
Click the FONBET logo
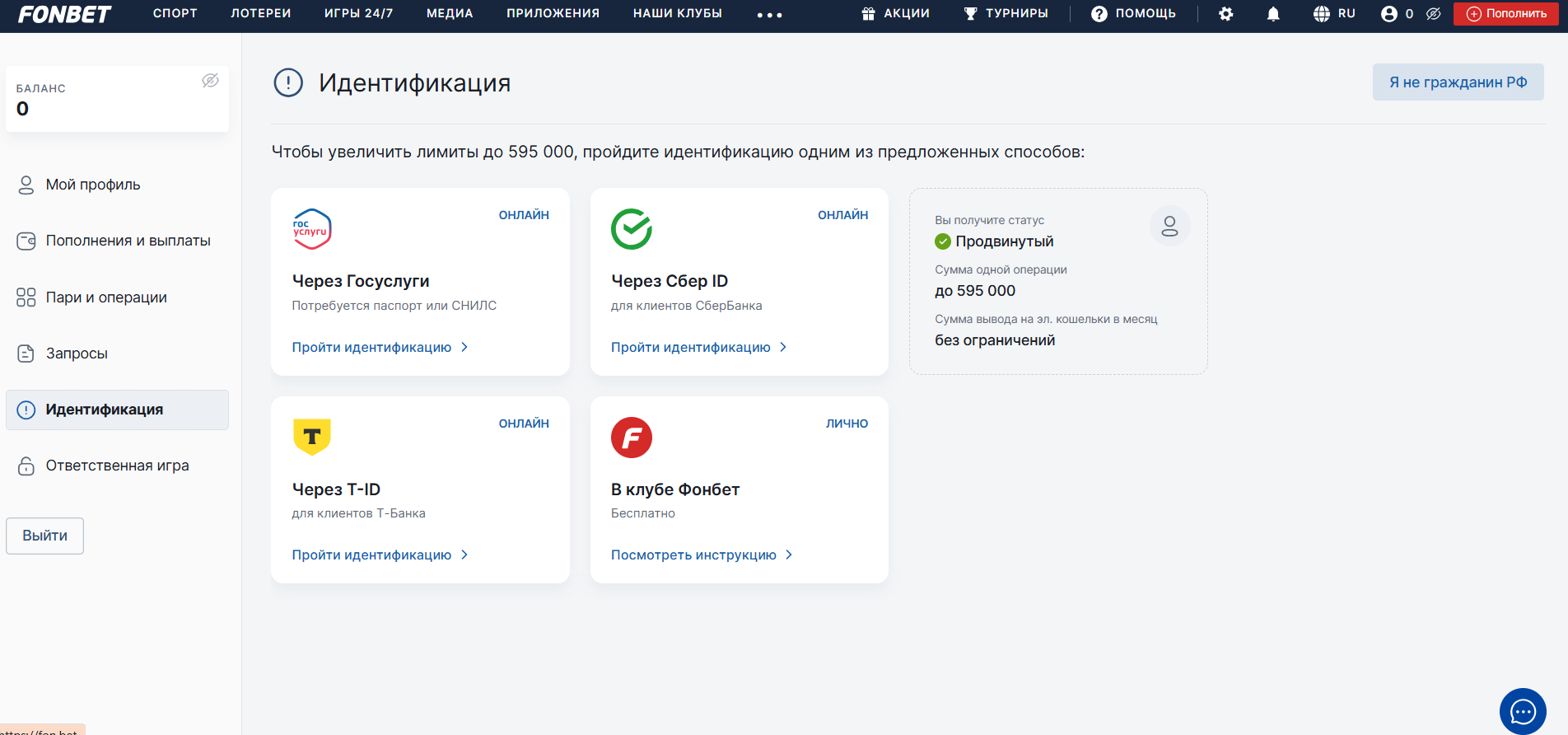64,14
